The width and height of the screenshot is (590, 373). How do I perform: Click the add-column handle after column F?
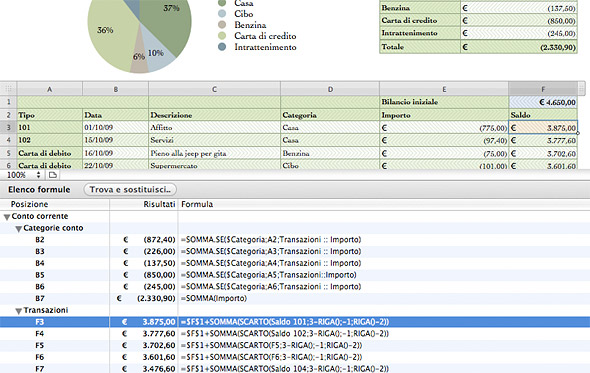582,89
